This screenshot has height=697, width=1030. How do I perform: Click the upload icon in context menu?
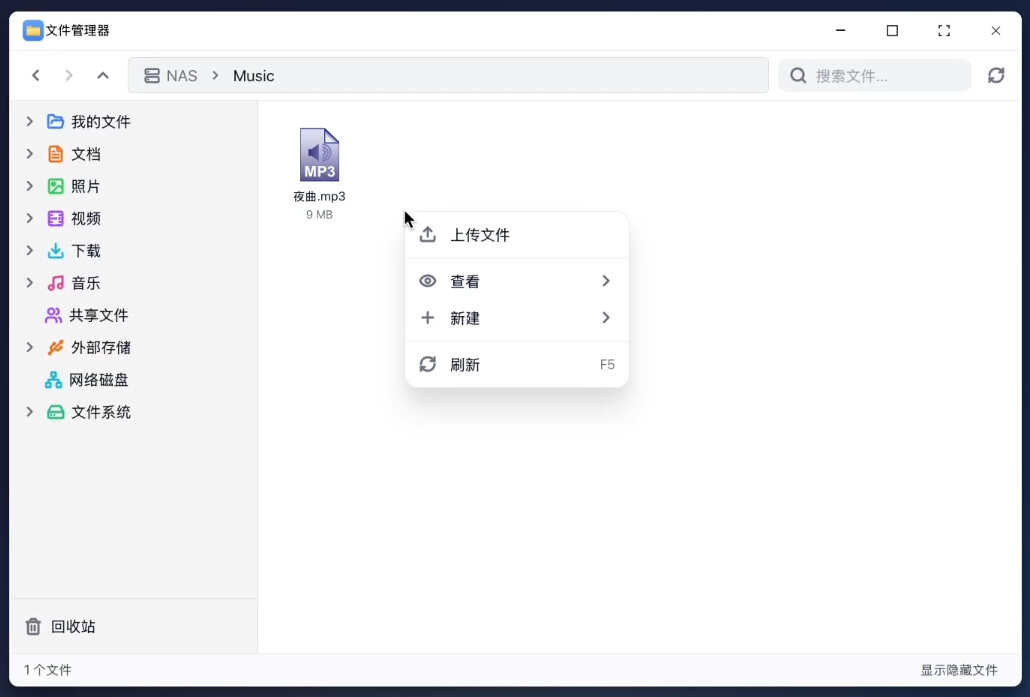click(428, 235)
